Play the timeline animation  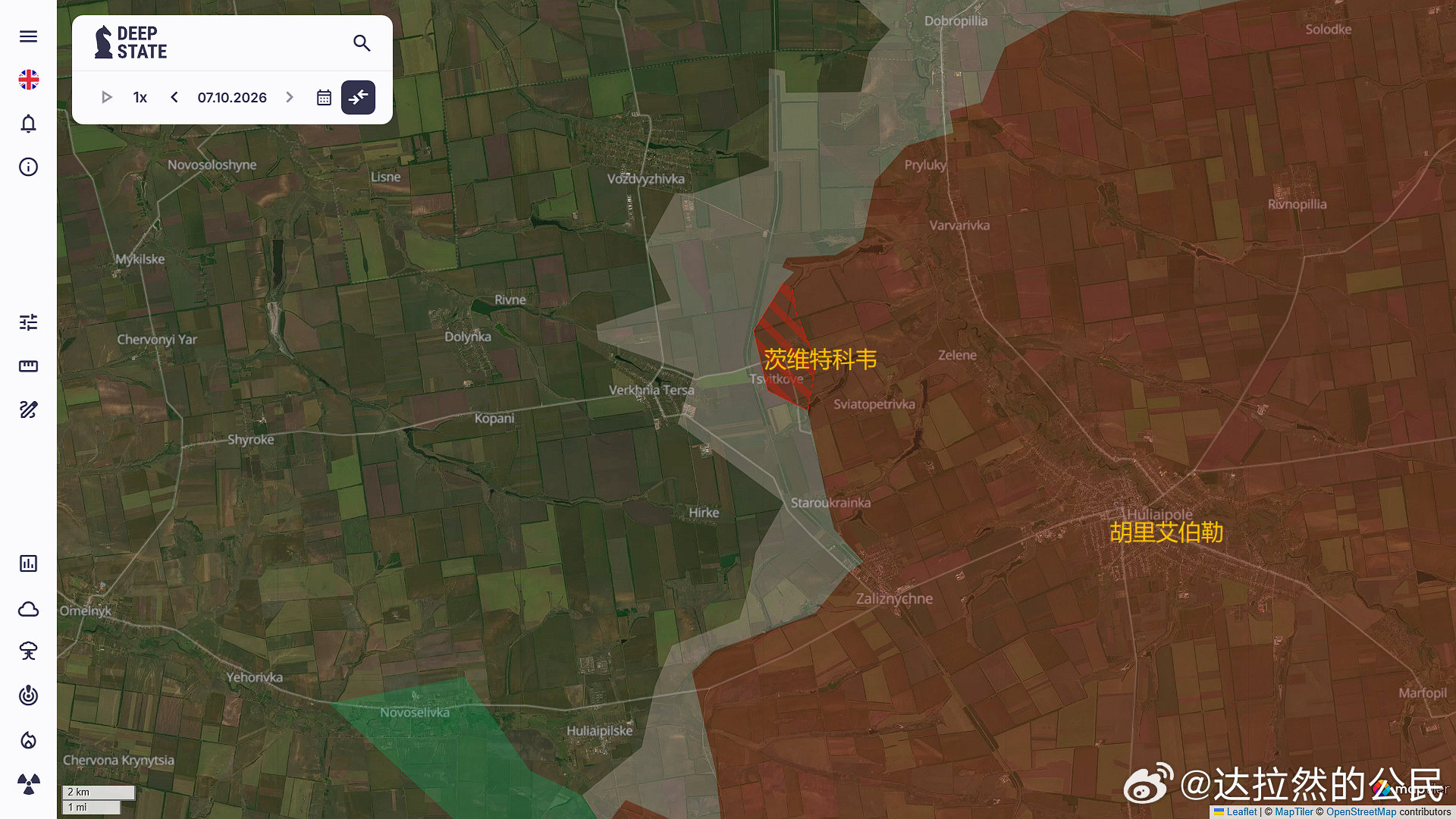(107, 97)
